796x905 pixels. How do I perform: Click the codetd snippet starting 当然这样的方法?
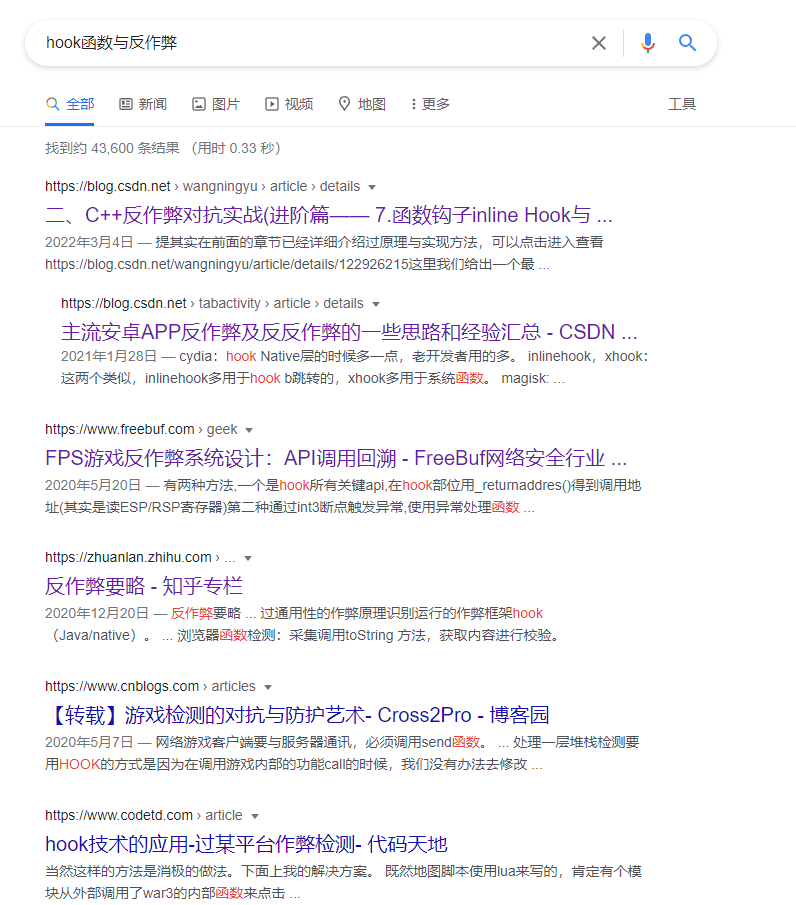tap(343, 882)
